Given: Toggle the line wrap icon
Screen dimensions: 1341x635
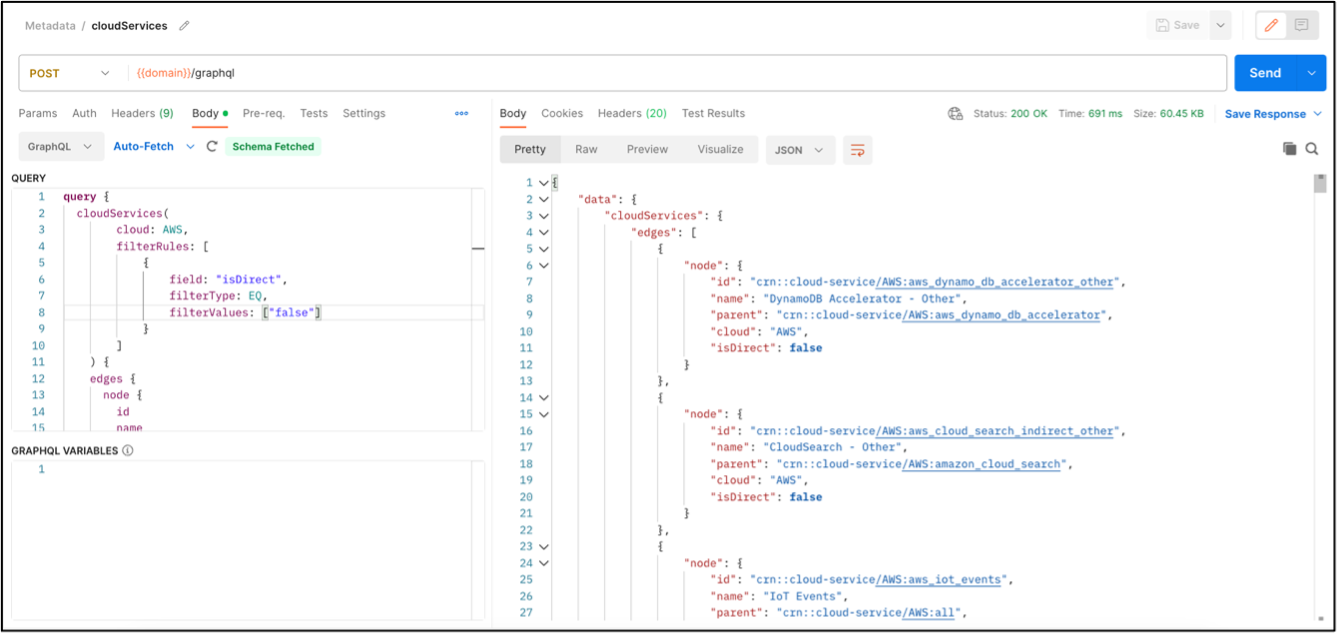Looking at the screenshot, I should point(858,150).
